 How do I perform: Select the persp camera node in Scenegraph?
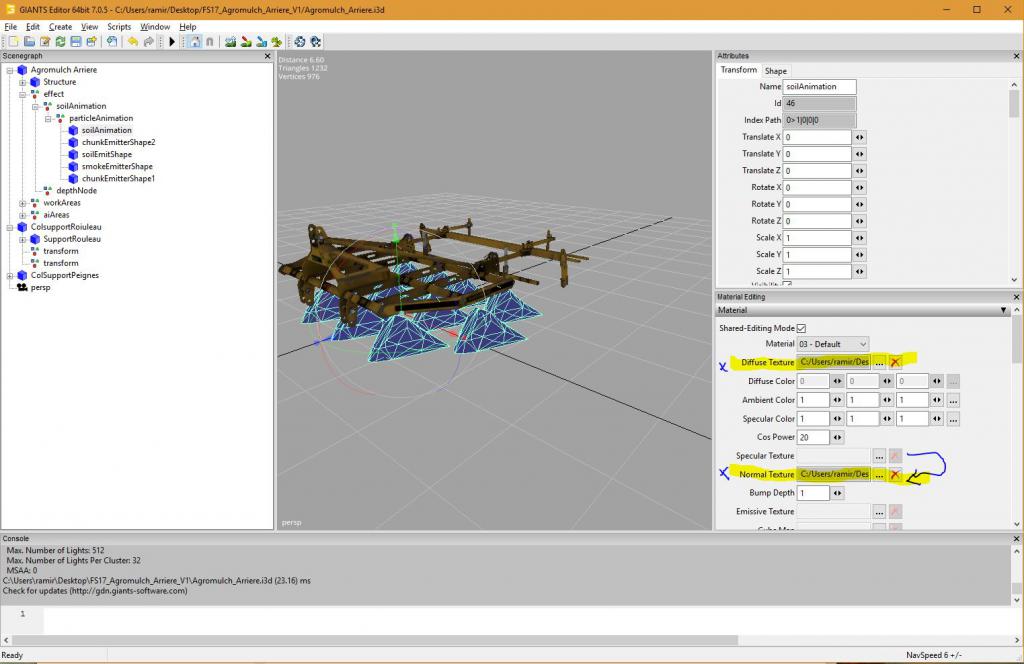(x=40, y=287)
